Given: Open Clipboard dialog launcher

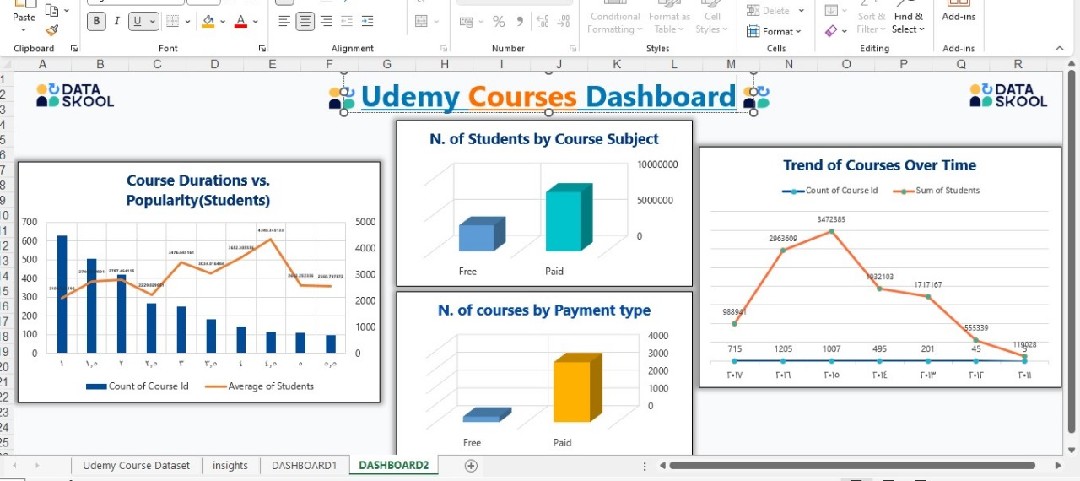Looking at the screenshot, I should tap(74, 48).
